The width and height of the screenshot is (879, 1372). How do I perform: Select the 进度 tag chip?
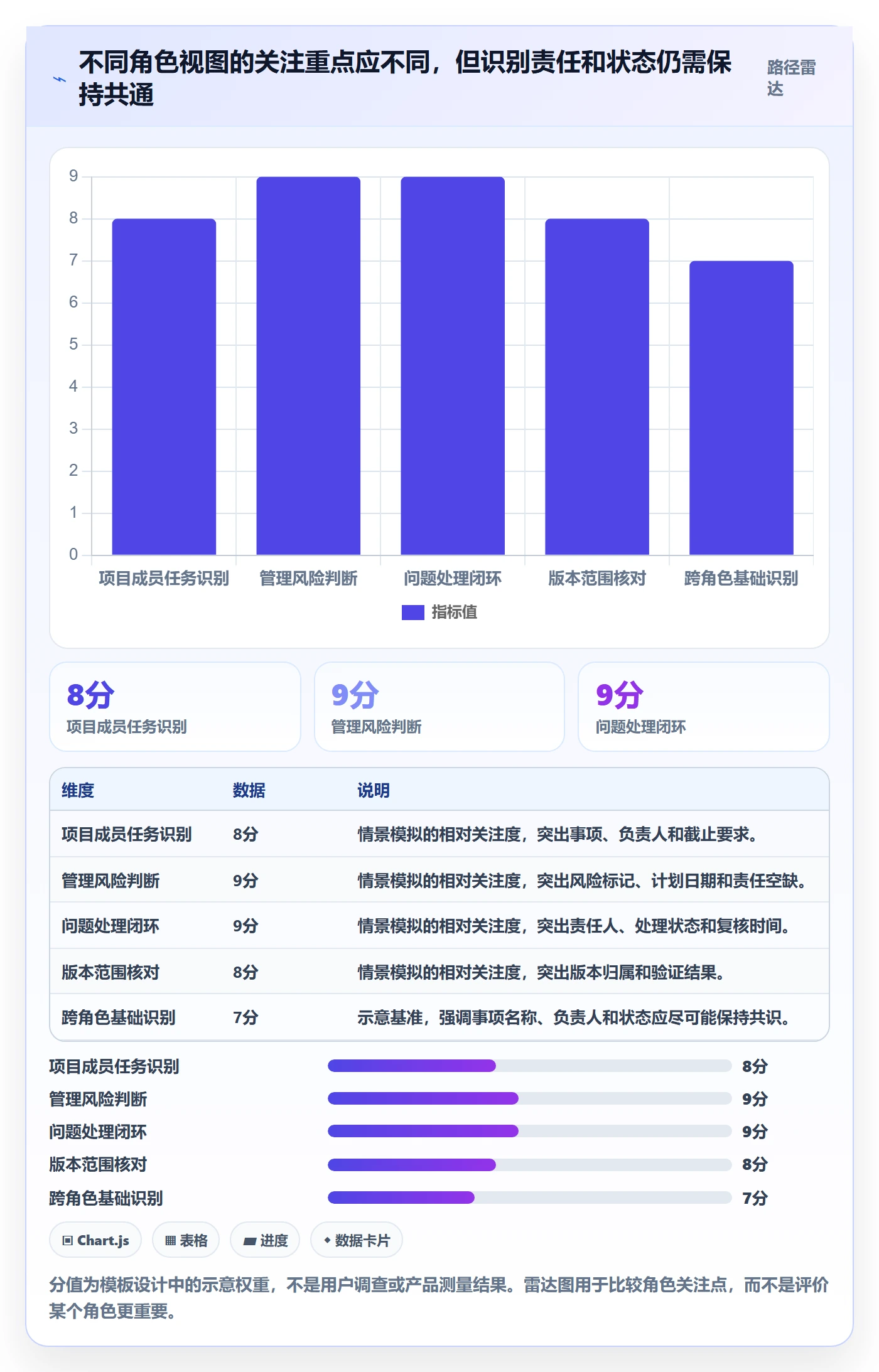[x=265, y=1240]
